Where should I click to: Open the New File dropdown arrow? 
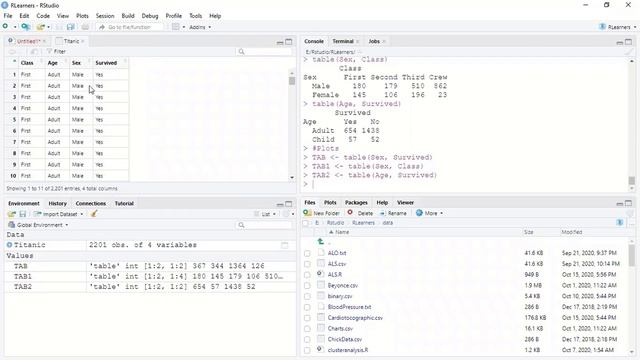tap(15, 27)
